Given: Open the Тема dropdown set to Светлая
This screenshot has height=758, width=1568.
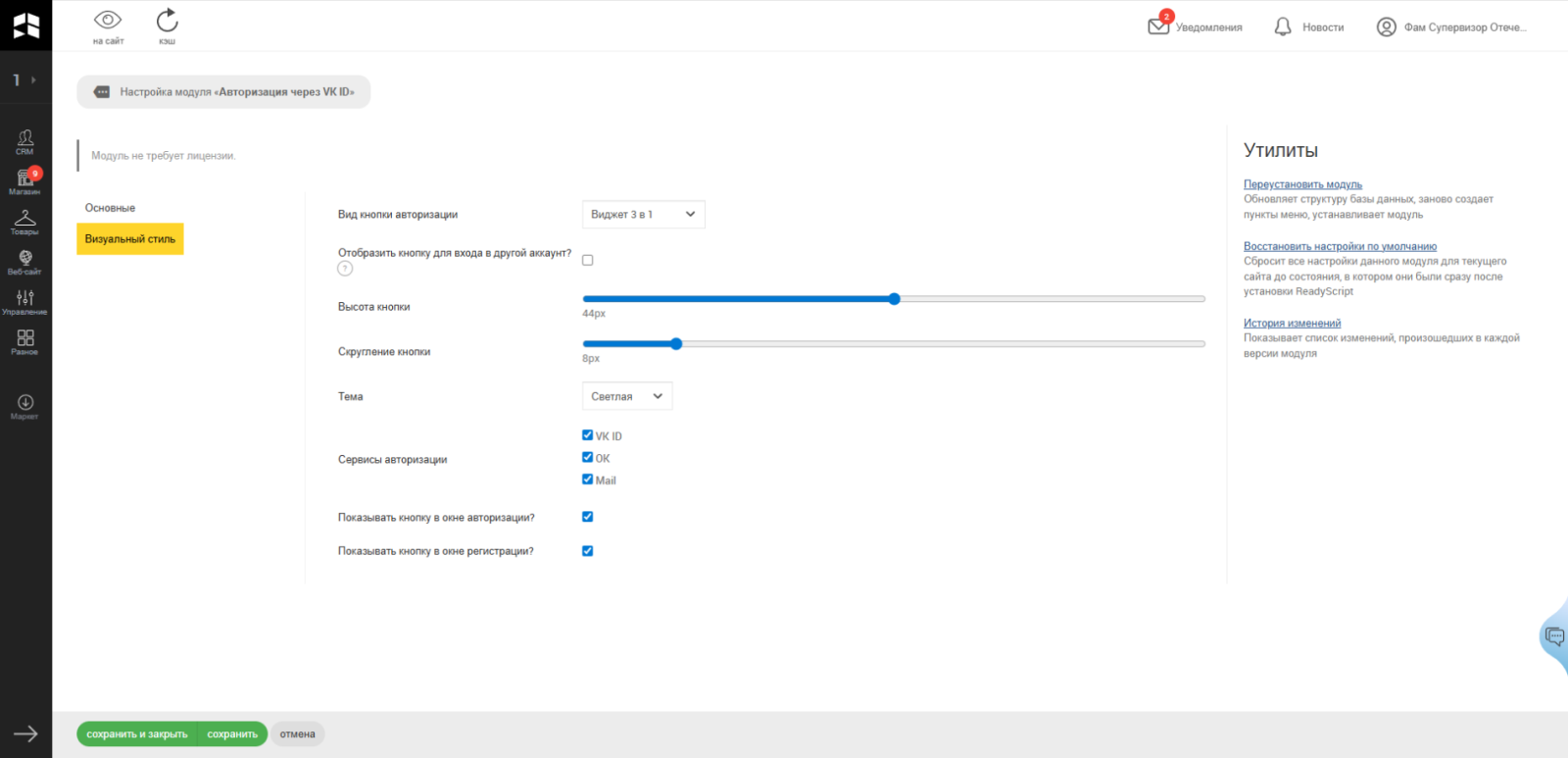Looking at the screenshot, I should (x=627, y=396).
